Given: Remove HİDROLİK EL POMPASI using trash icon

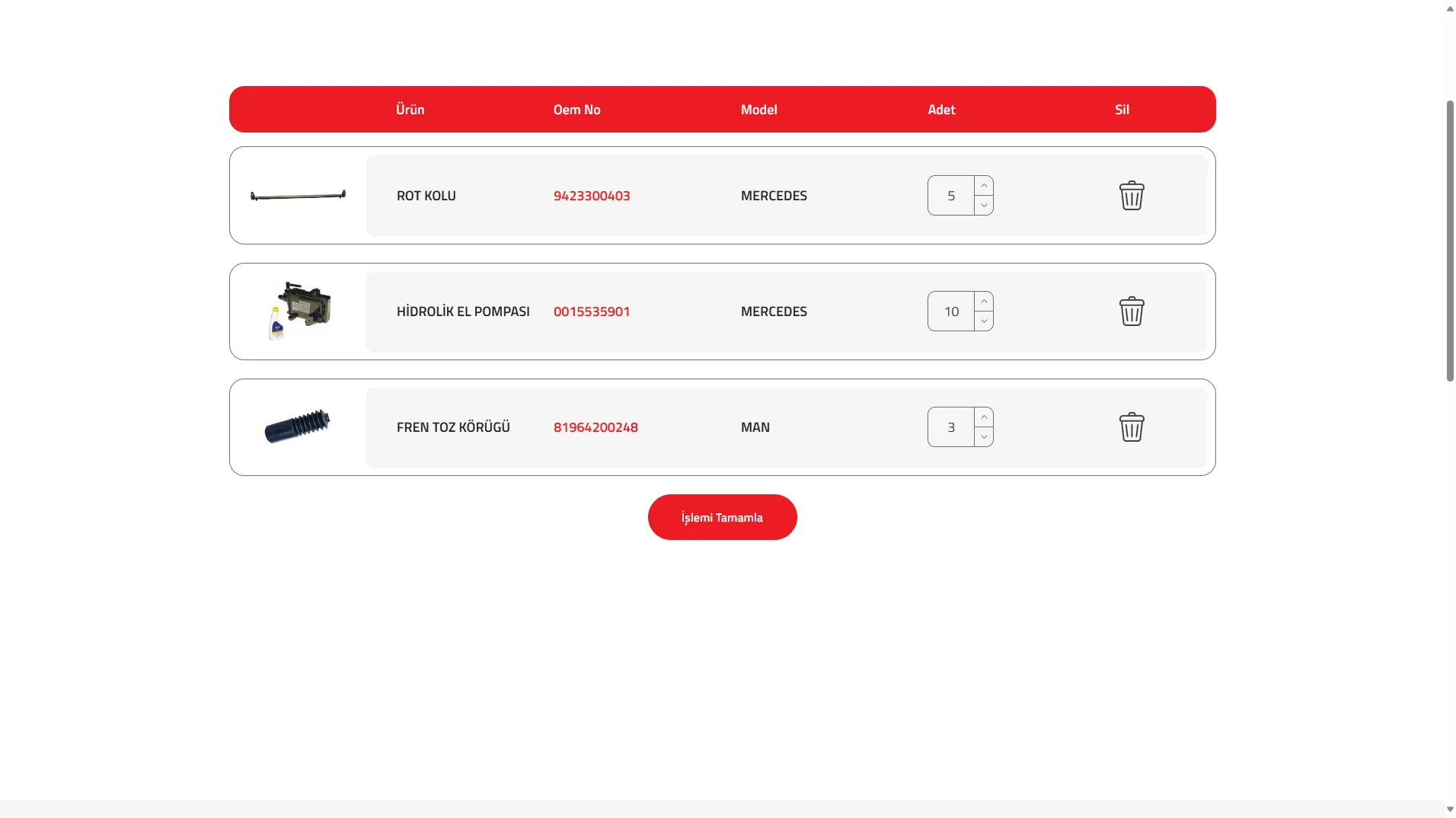Looking at the screenshot, I should [x=1131, y=312].
